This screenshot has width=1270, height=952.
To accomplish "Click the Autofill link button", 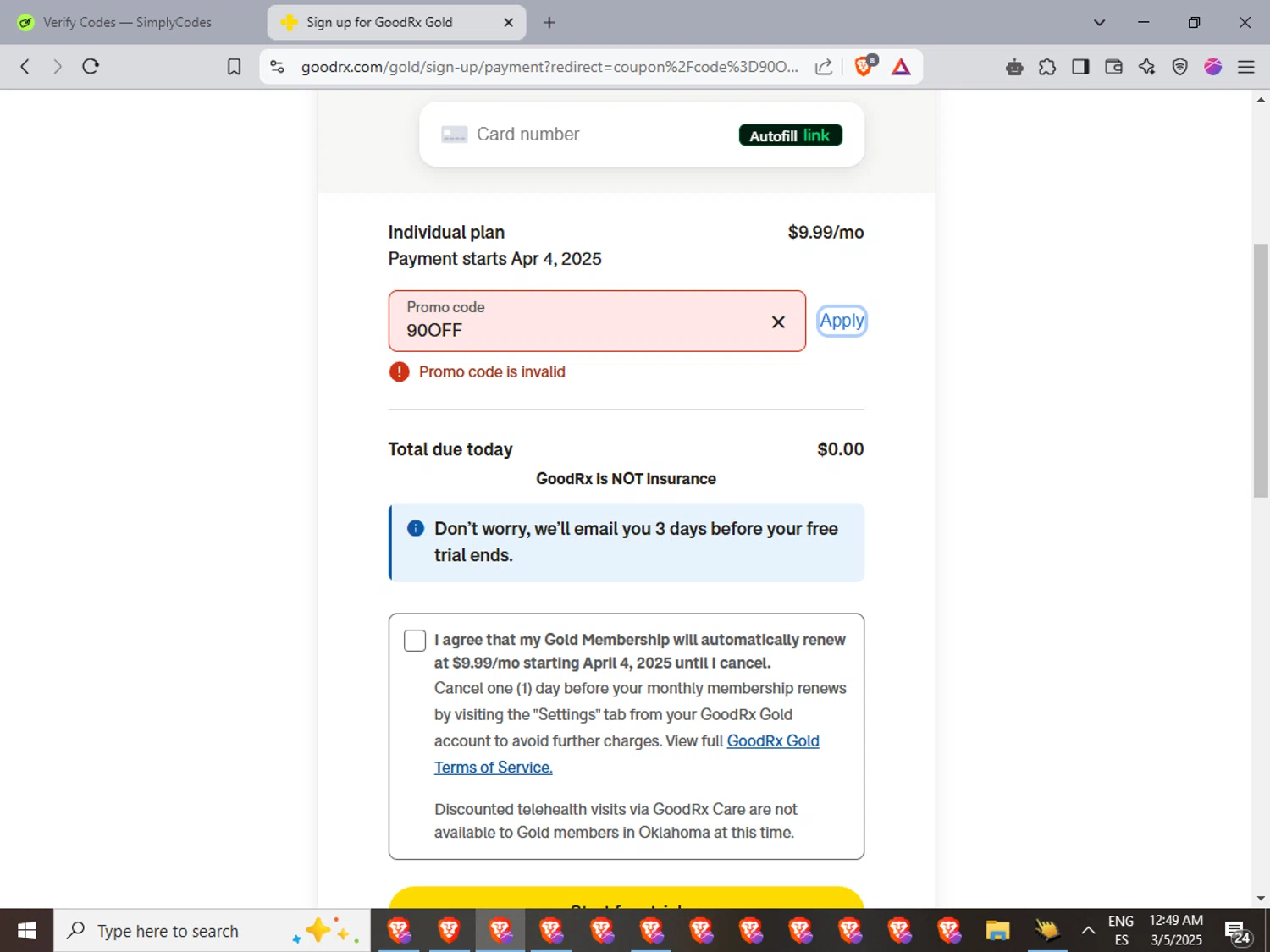I will coord(790,135).
